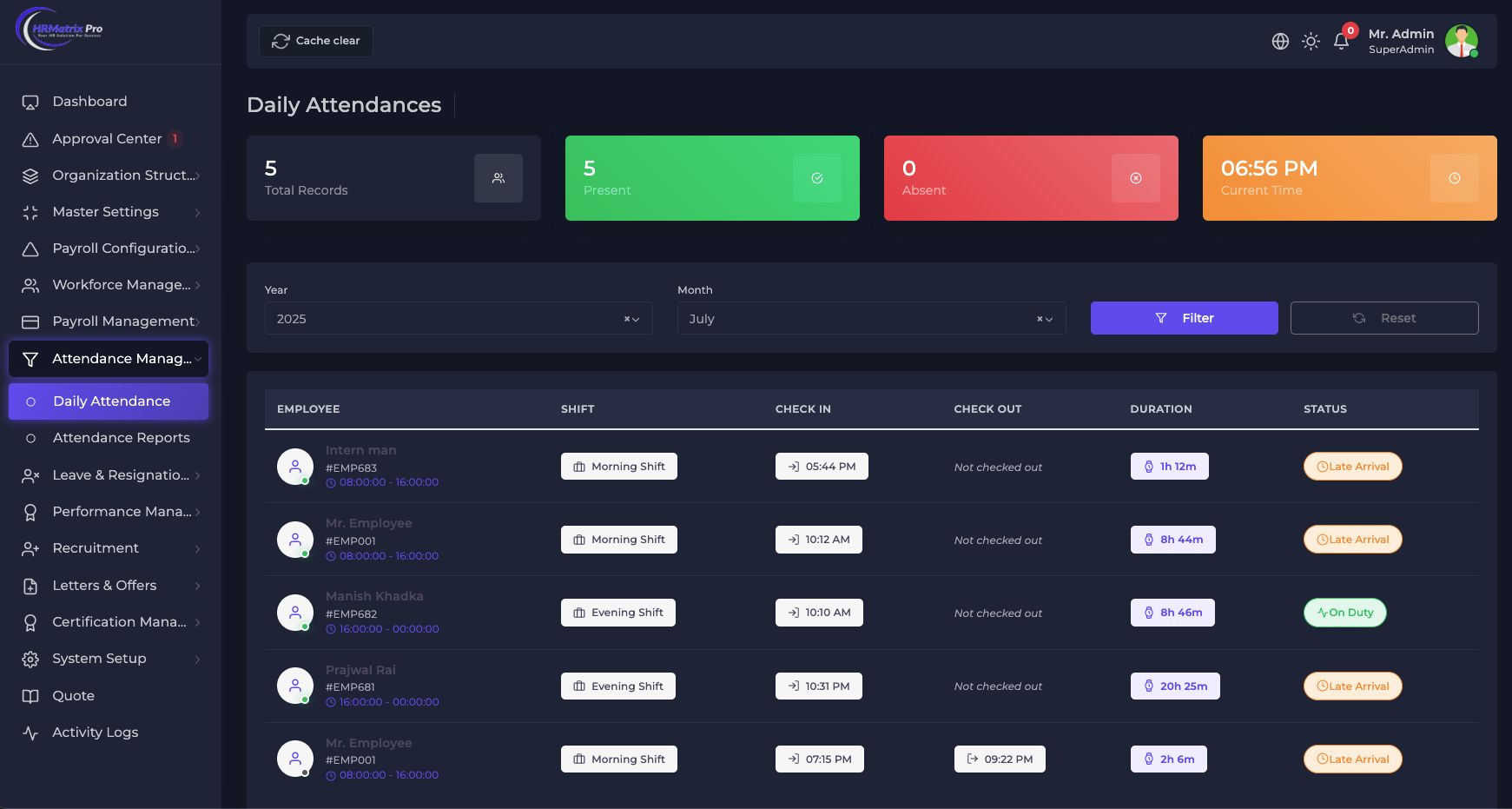The height and width of the screenshot is (809, 1512).
Task: Click the 10:10 AM check-in badge
Action: coord(819,613)
